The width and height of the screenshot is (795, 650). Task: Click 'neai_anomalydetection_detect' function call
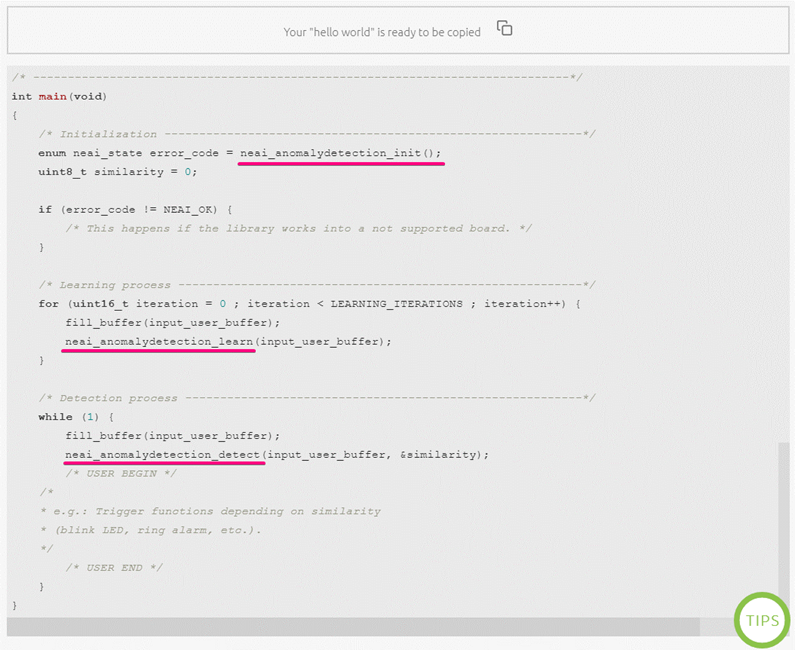tap(162, 455)
